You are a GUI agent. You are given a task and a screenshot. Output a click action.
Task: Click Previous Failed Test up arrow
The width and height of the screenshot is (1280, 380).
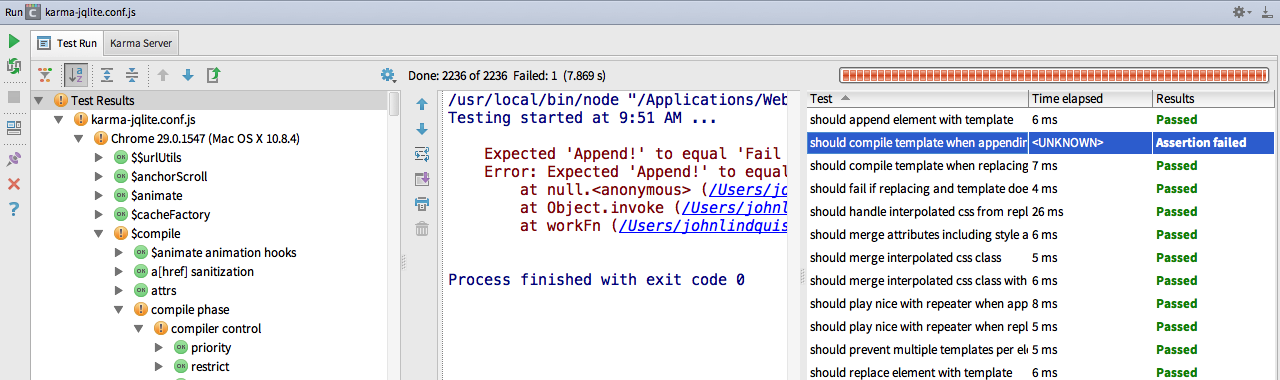pos(164,75)
